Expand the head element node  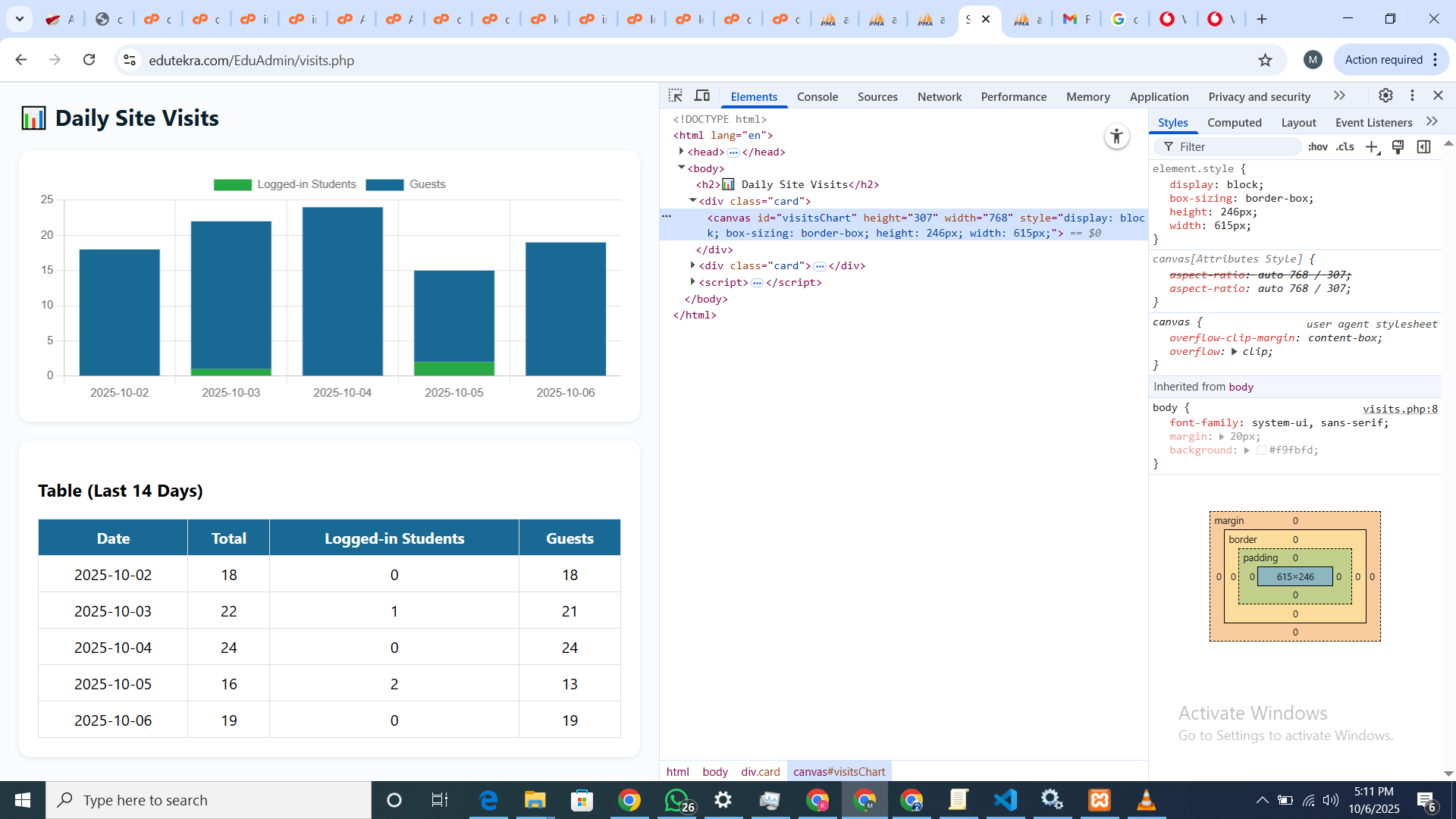pos(682,152)
